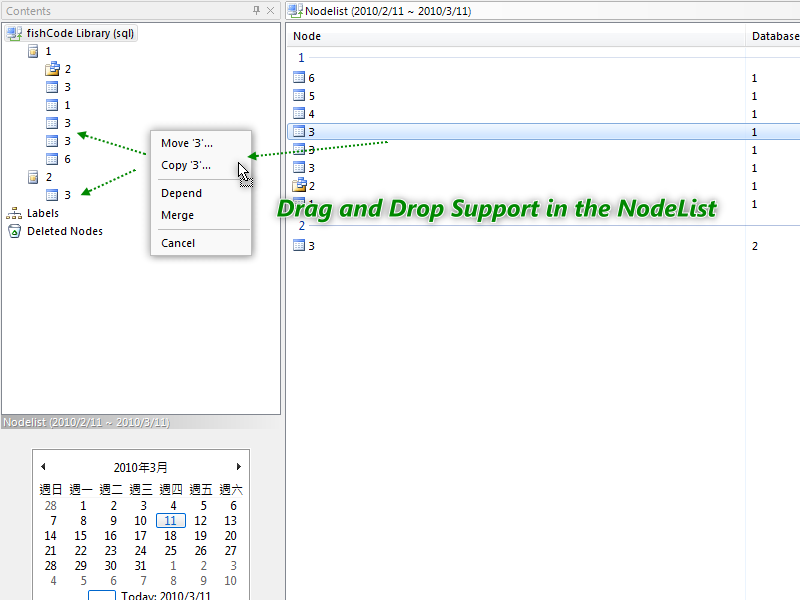
Task: Click the Nodelist date range bar under Contents
Action: coord(141,422)
